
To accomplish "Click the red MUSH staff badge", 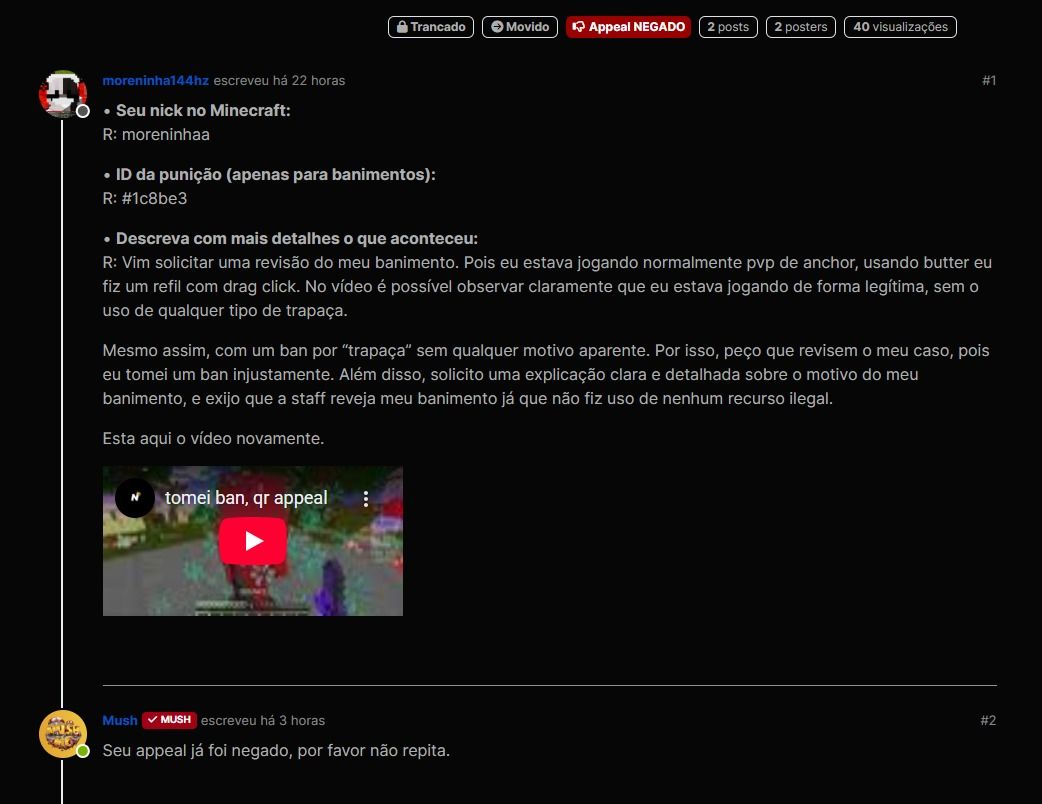I will tap(169, 720).
